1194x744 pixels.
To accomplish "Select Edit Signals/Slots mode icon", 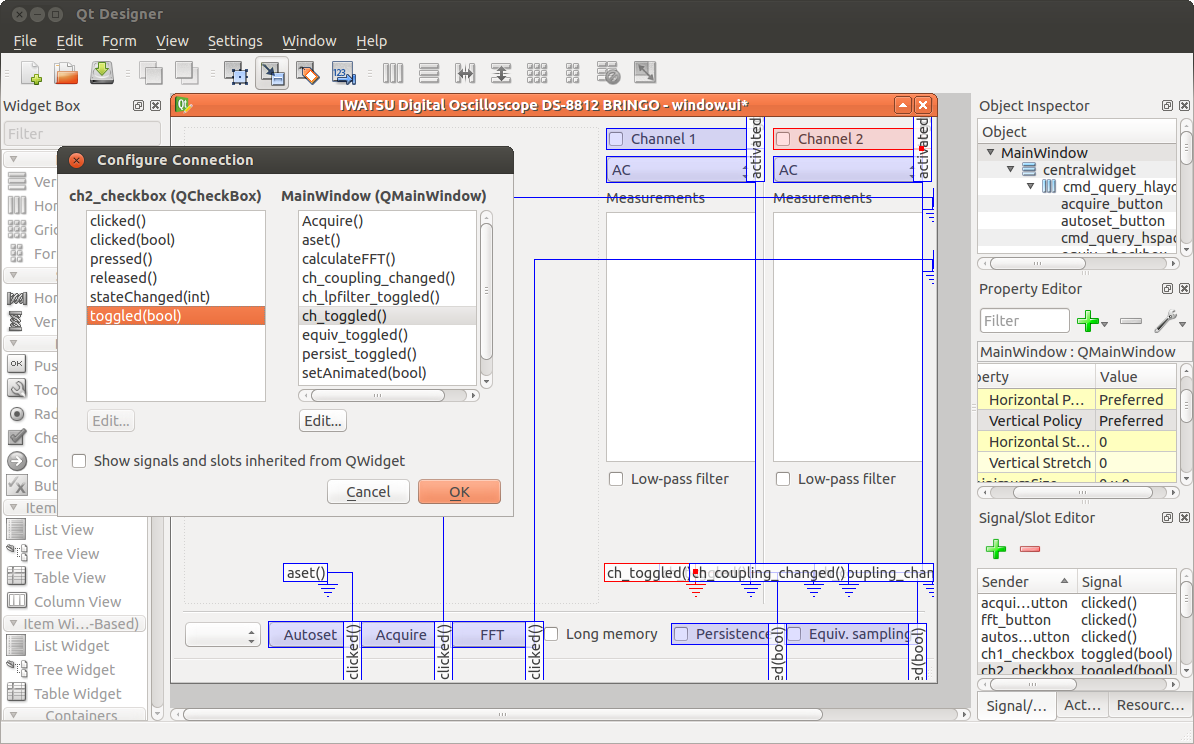I will pyautogui.click(x=272, y=73).
